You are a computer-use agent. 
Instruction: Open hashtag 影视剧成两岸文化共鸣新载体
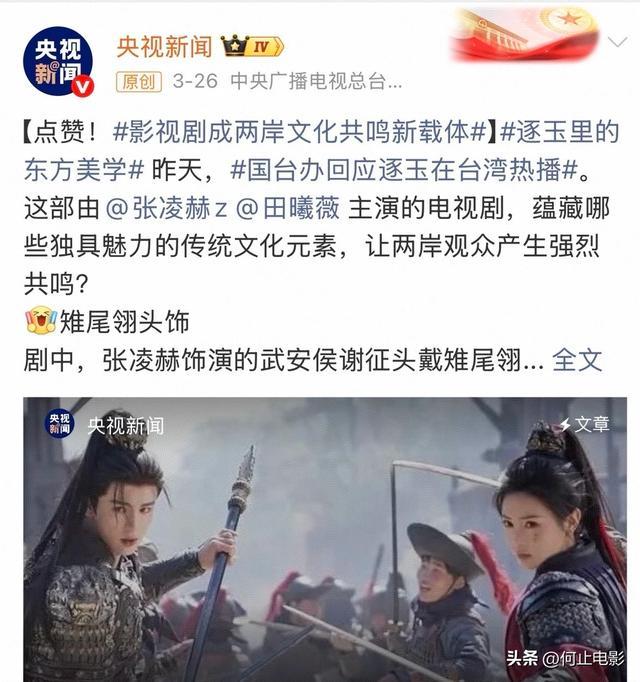point(299,132)
